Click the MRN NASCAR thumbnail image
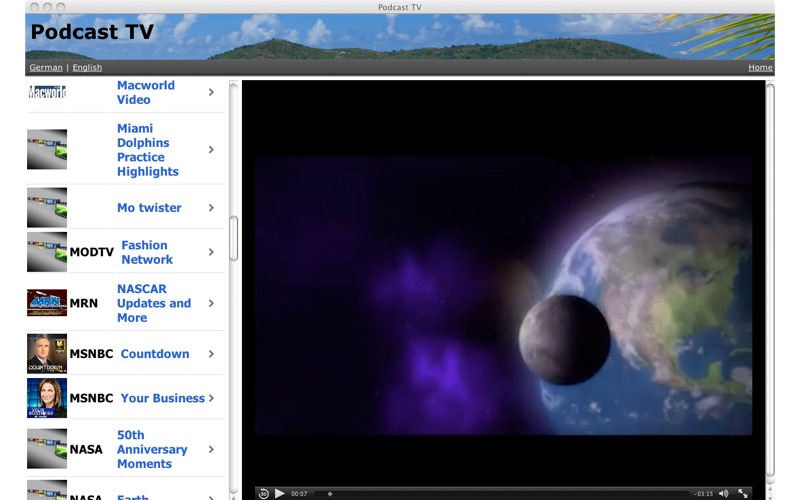Image resolution: width=800 pixels, height=500 pixels. [x=47, y=303]
